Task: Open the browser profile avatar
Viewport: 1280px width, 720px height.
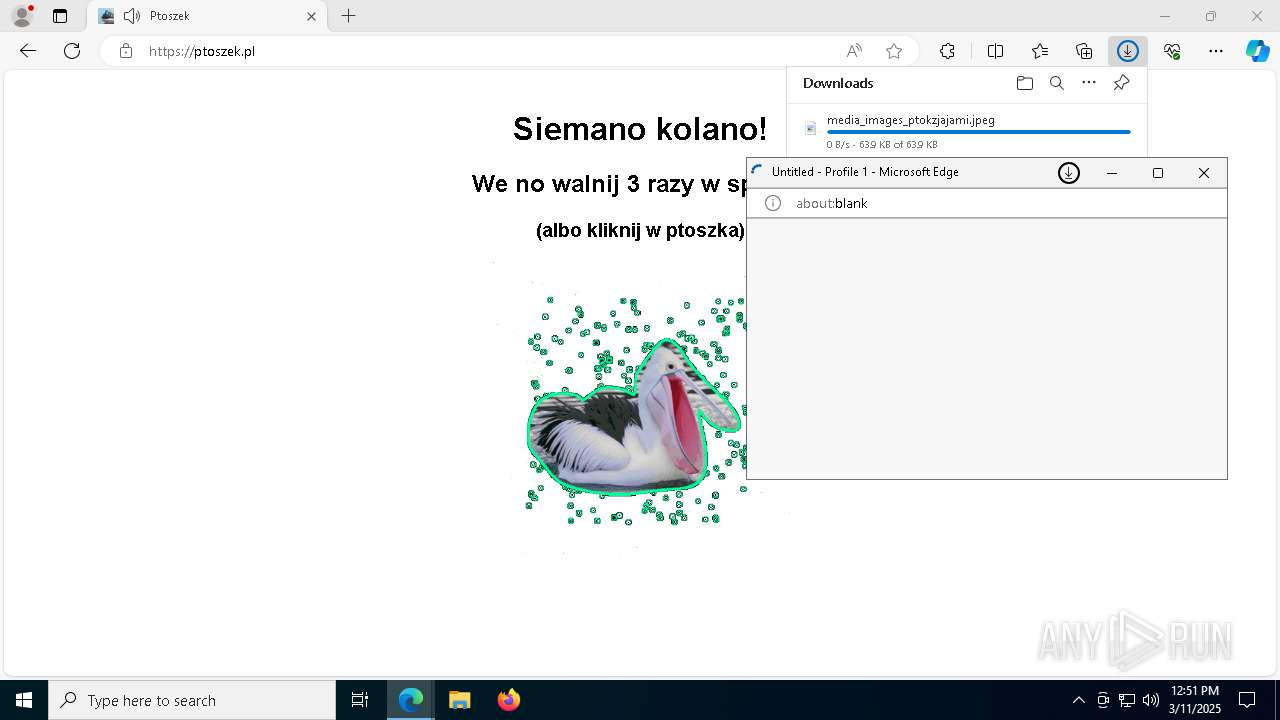Action: pos(22,16)
